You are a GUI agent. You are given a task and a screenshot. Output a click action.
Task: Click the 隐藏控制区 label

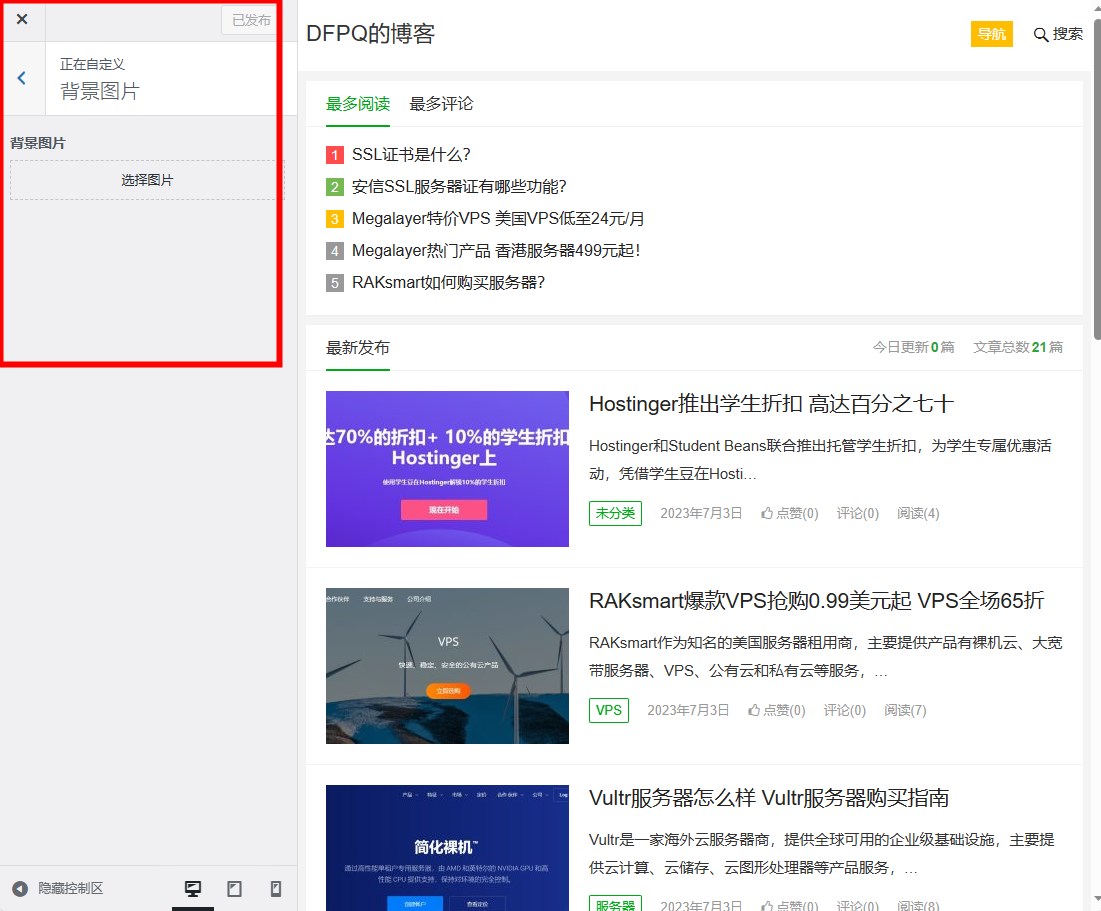point(70,889)
